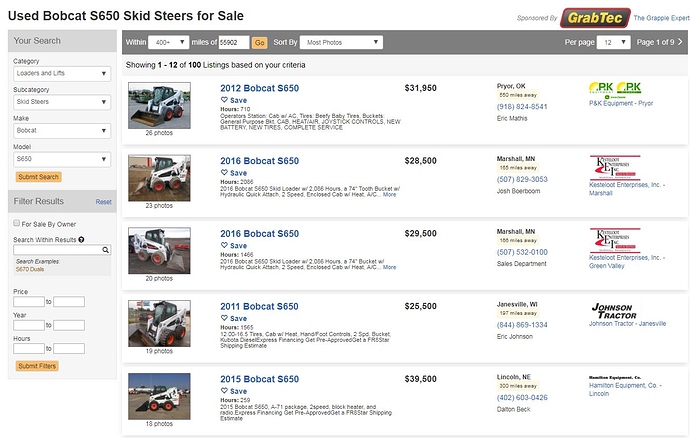Click the P&K Equipment dealer logo

[x=615, y=90]
